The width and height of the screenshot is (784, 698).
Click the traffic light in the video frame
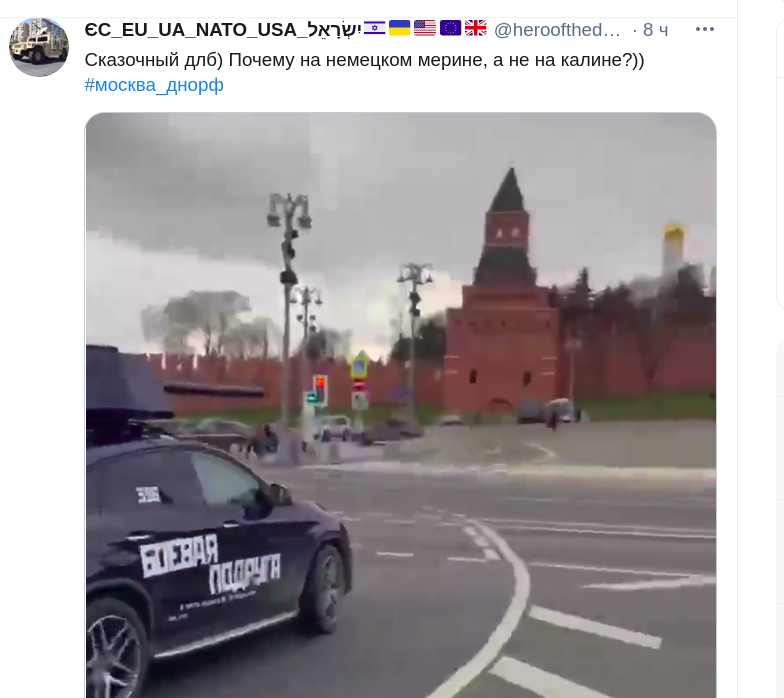coord(318,390)
